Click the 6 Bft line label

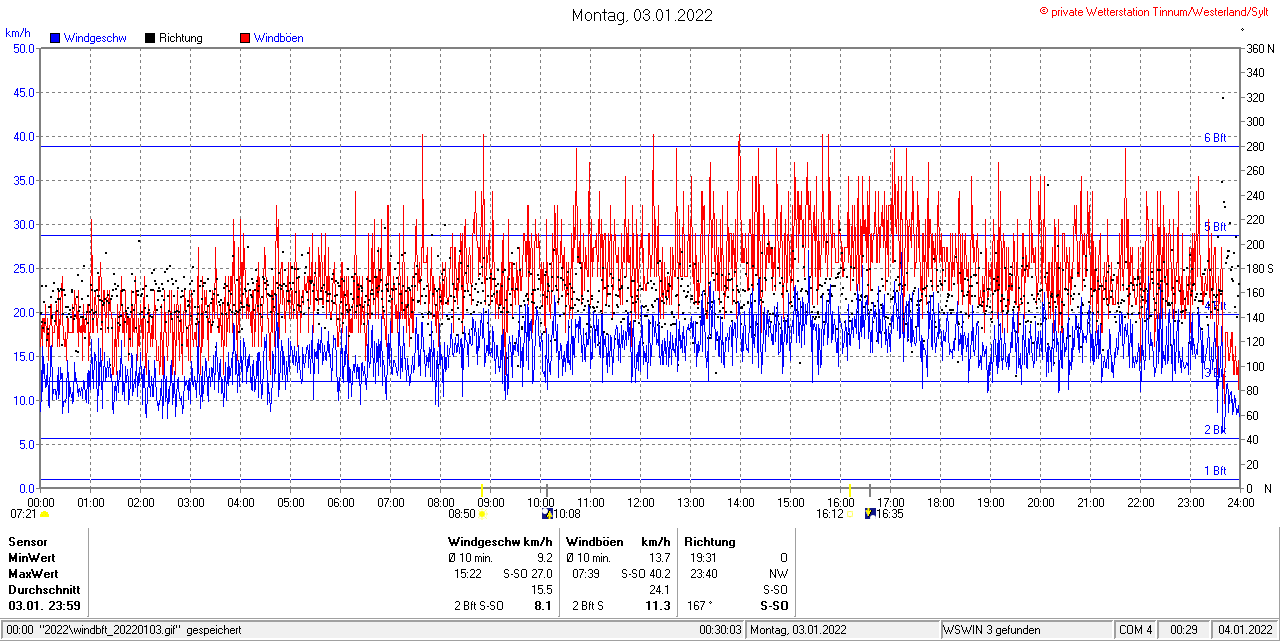coord(1215,138)
